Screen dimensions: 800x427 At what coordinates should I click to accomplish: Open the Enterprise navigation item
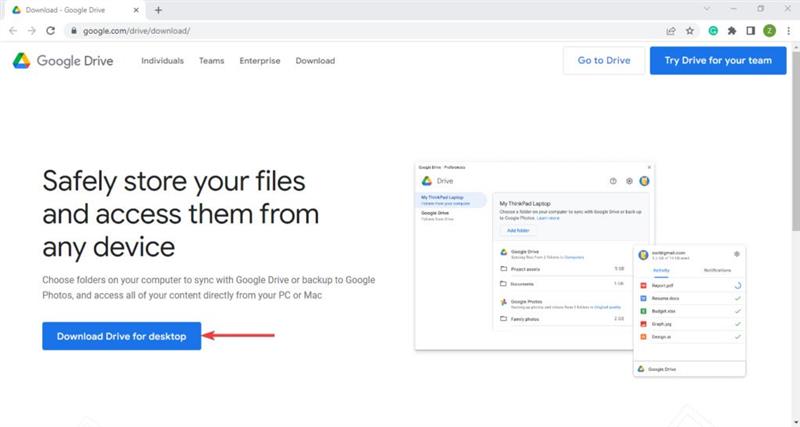[260, 61]
